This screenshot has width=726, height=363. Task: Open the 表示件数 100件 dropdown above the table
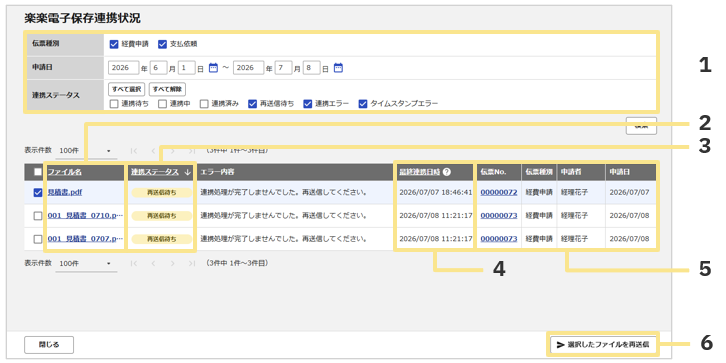coord(86,150)
